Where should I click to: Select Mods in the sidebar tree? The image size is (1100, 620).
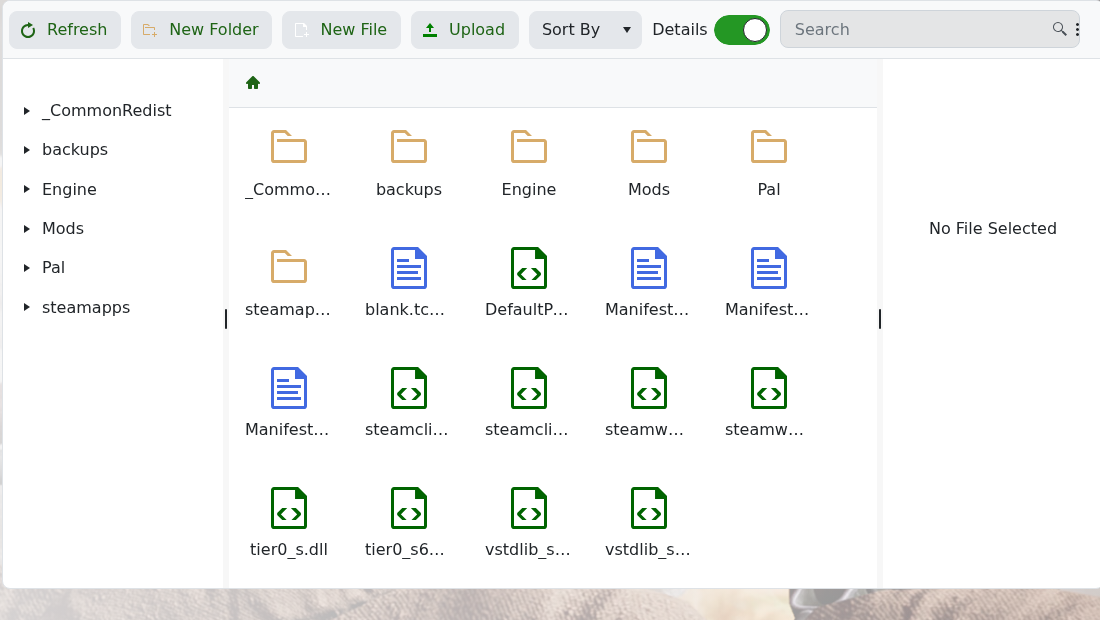coord(63,229)
